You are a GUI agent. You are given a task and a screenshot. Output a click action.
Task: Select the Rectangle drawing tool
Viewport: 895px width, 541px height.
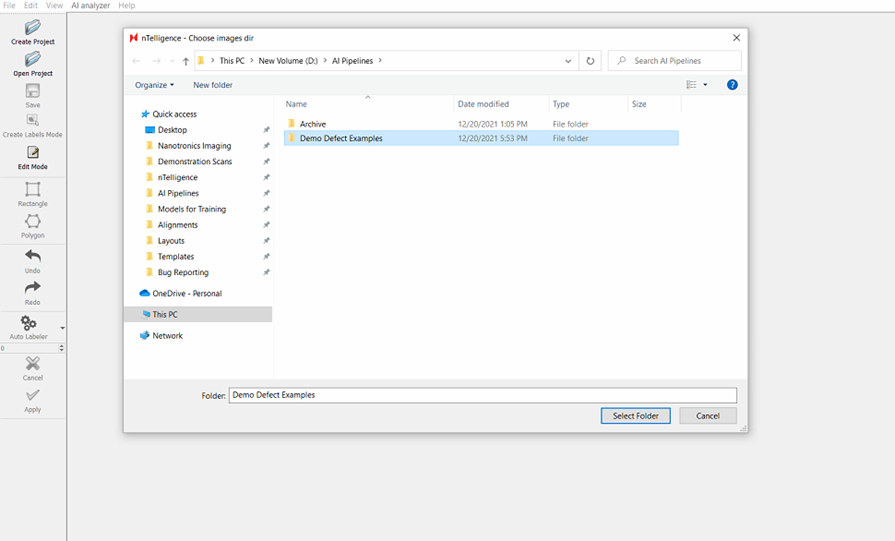click(x=33, y=190)
